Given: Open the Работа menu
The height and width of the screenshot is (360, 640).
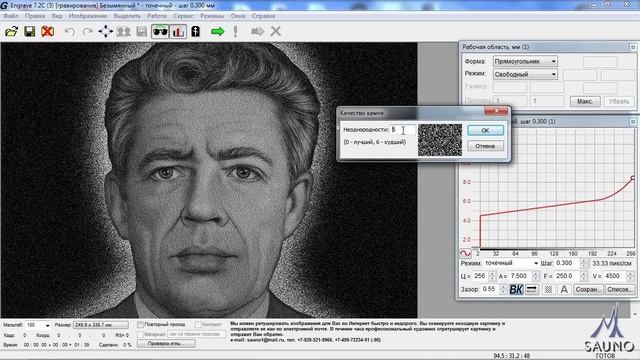Looking at the screenshot, I should (x=157, y=16).
